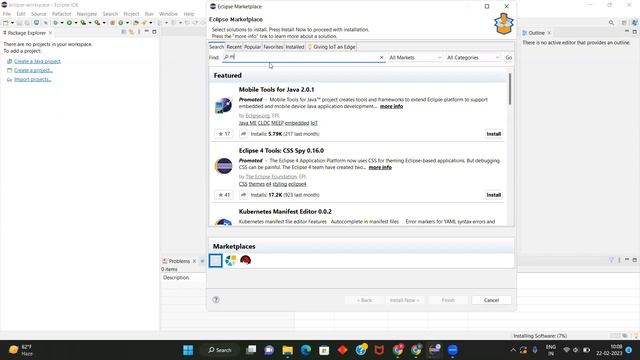Favorite CSS Spy using star 41

(x=224, y=195)
